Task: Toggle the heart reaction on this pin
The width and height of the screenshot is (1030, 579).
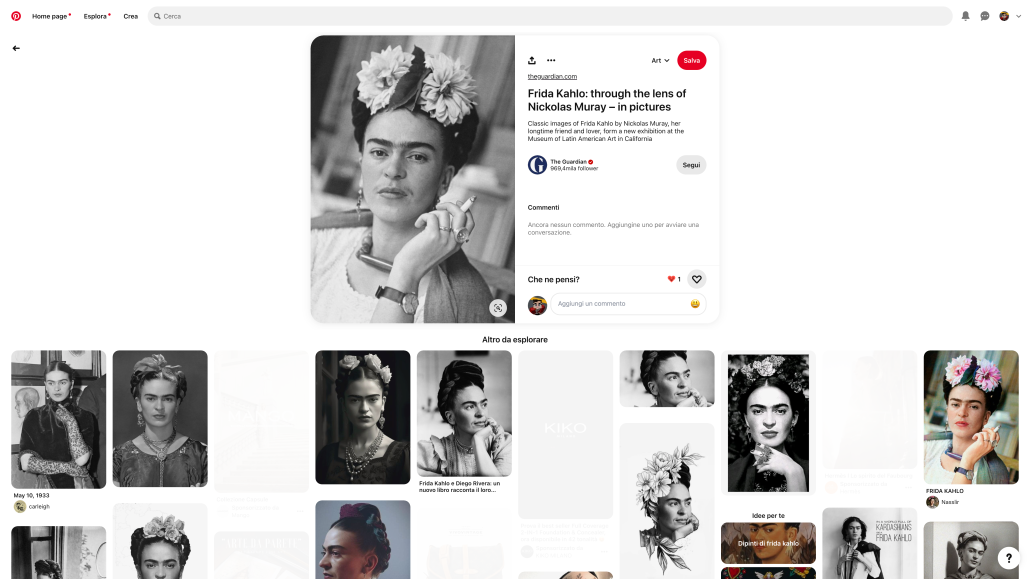Action: click(x=696, y=279)
